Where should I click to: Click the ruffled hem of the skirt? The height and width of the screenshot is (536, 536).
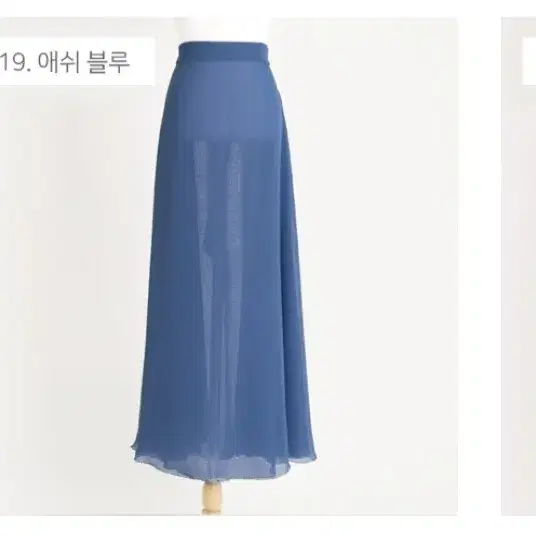(x=226, y=461)
